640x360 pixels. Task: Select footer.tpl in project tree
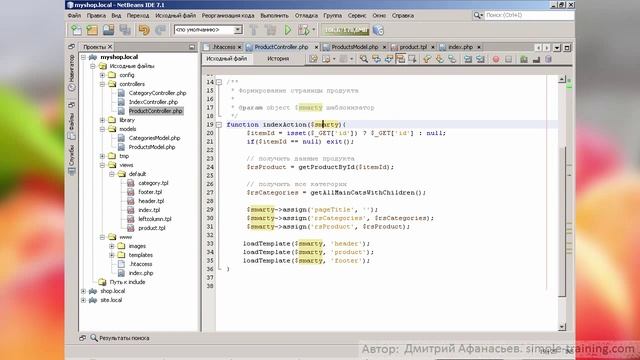click(150, 192)
